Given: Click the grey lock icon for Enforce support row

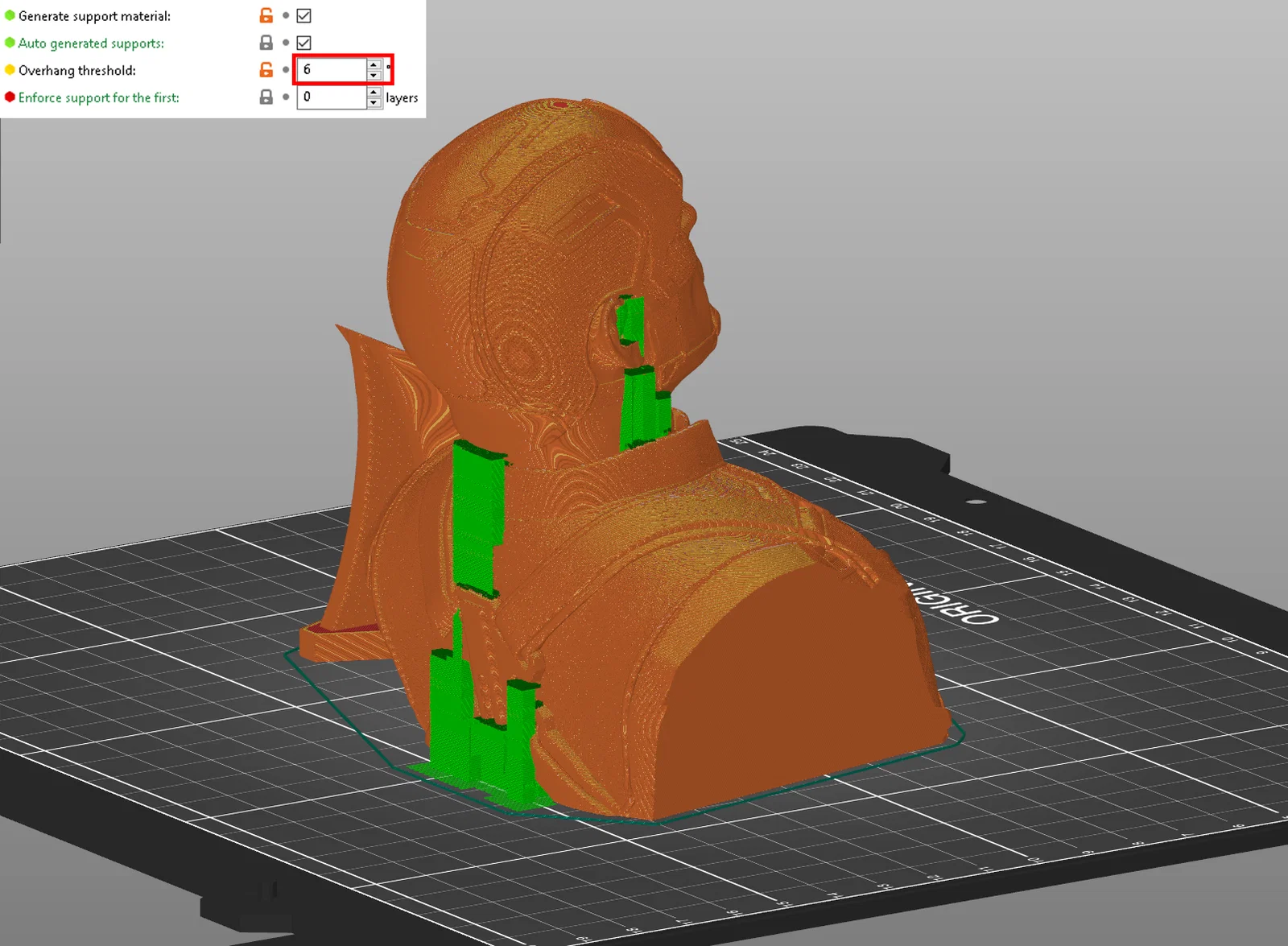Looking at the screenshot, I should point(266,97).
